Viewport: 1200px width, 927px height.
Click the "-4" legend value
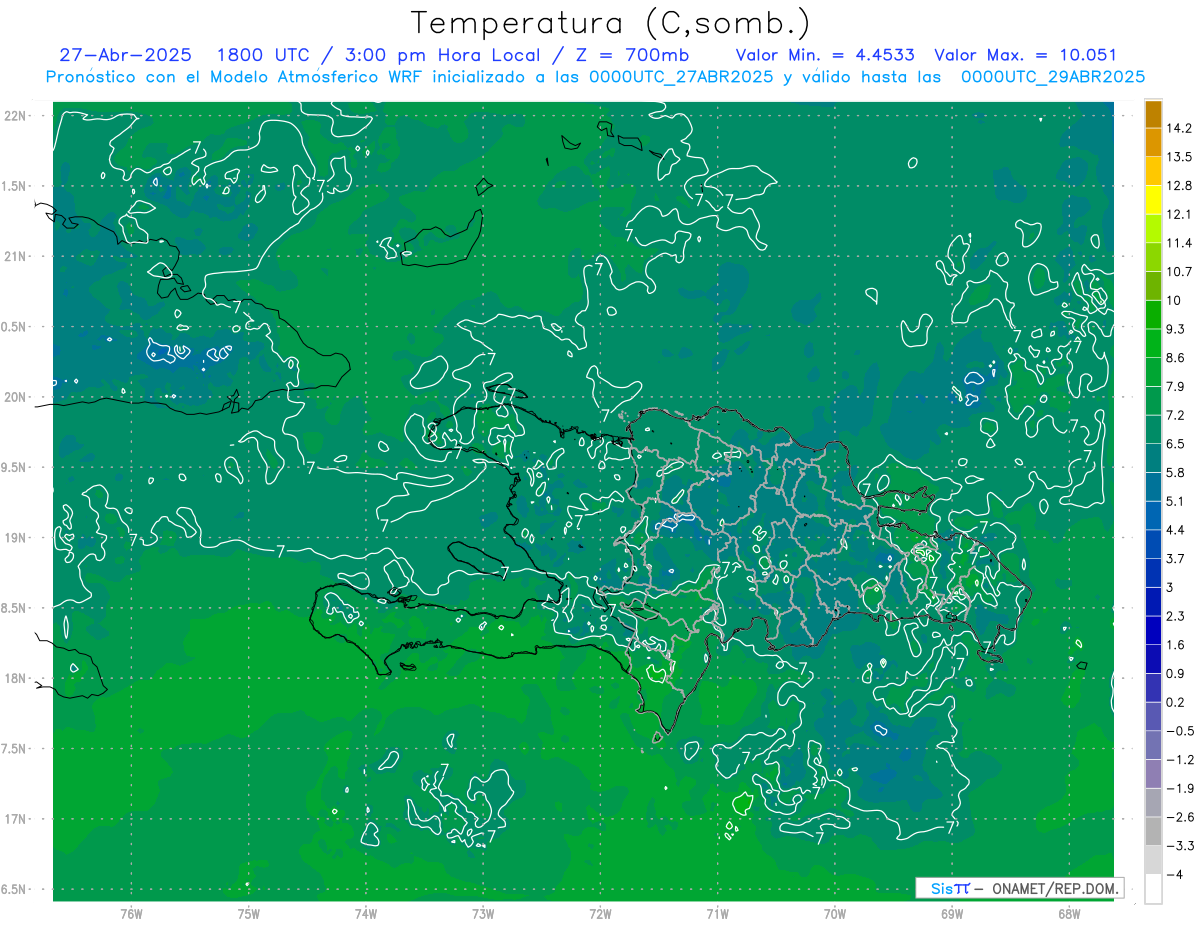(1176, 875)
